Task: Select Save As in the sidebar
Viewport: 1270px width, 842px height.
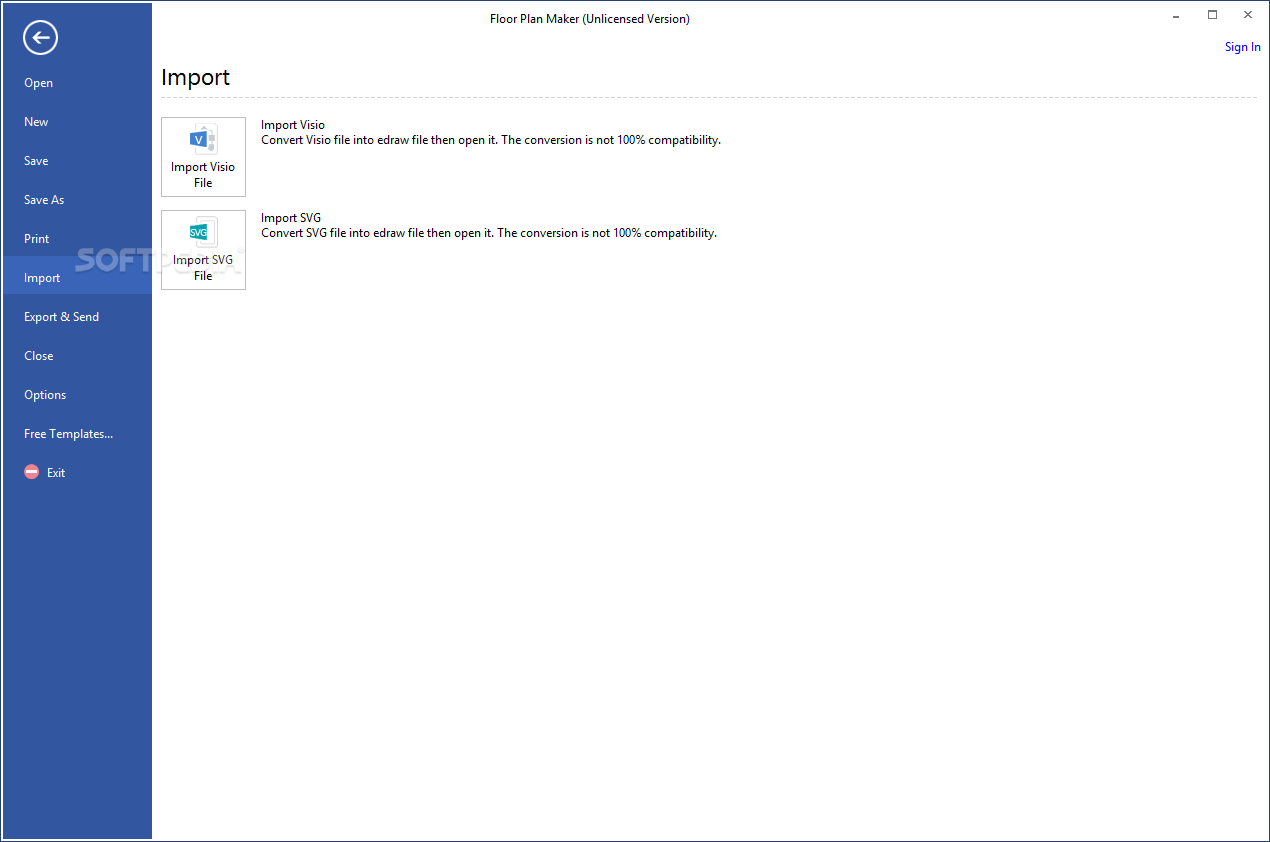Action: [77, 200]
